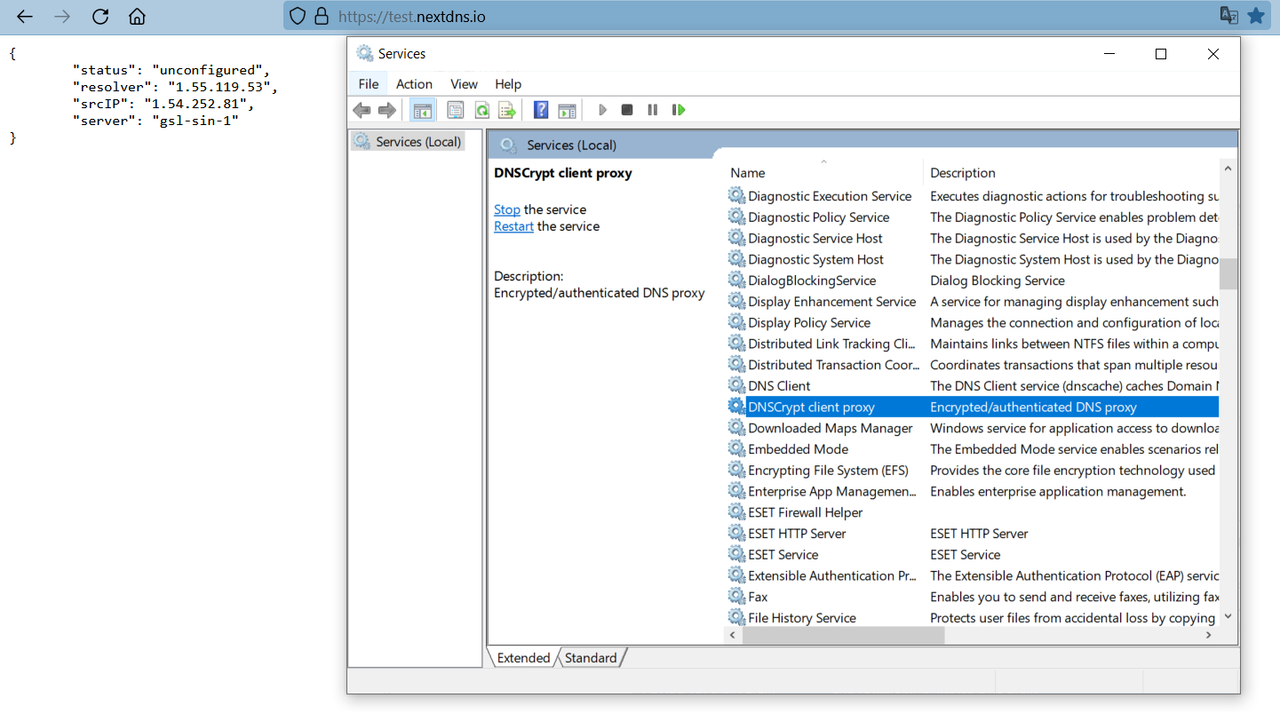Select the Distributed Transaction Coordinator row
The image size is (1280, 712).
point(972,365)
